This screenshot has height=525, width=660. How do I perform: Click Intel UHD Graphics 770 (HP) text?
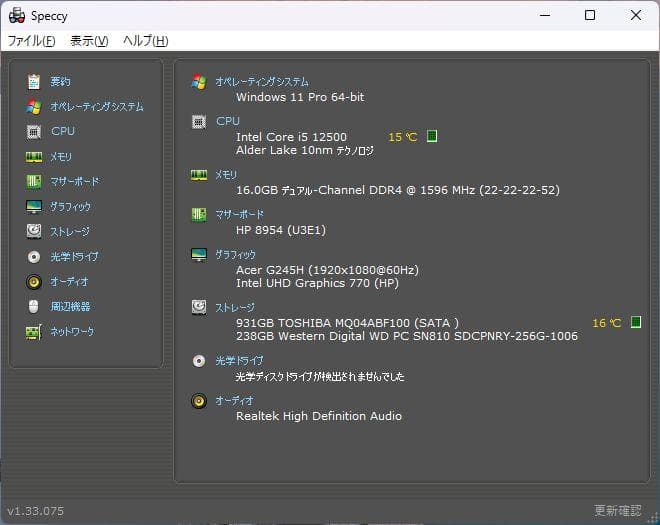317,283
